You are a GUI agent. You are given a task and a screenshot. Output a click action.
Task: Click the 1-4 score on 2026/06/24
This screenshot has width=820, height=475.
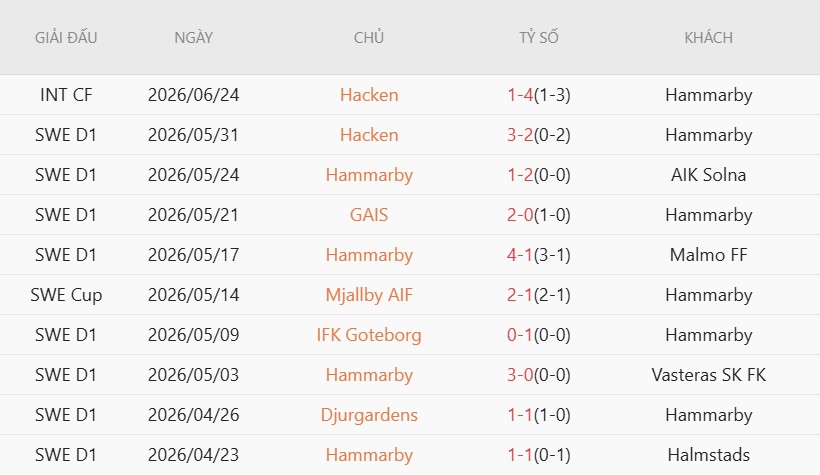pyautogui.click(x=520, y=95)
